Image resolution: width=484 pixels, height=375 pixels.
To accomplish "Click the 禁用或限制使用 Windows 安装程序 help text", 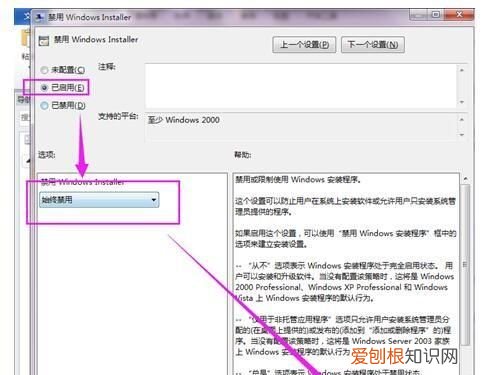I will point(298,180).
